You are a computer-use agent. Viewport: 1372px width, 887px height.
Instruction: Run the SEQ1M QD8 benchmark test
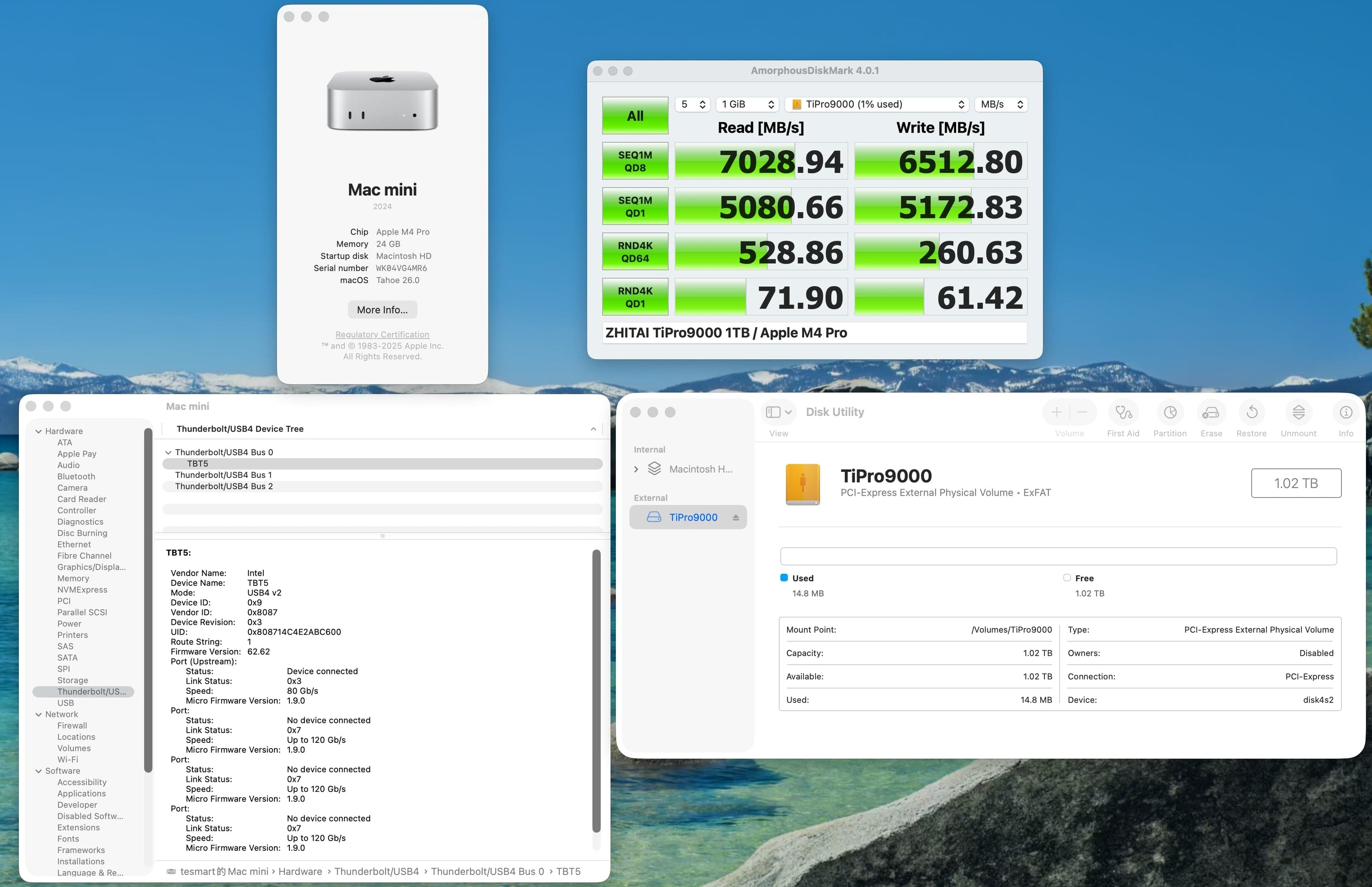point(635,161)
